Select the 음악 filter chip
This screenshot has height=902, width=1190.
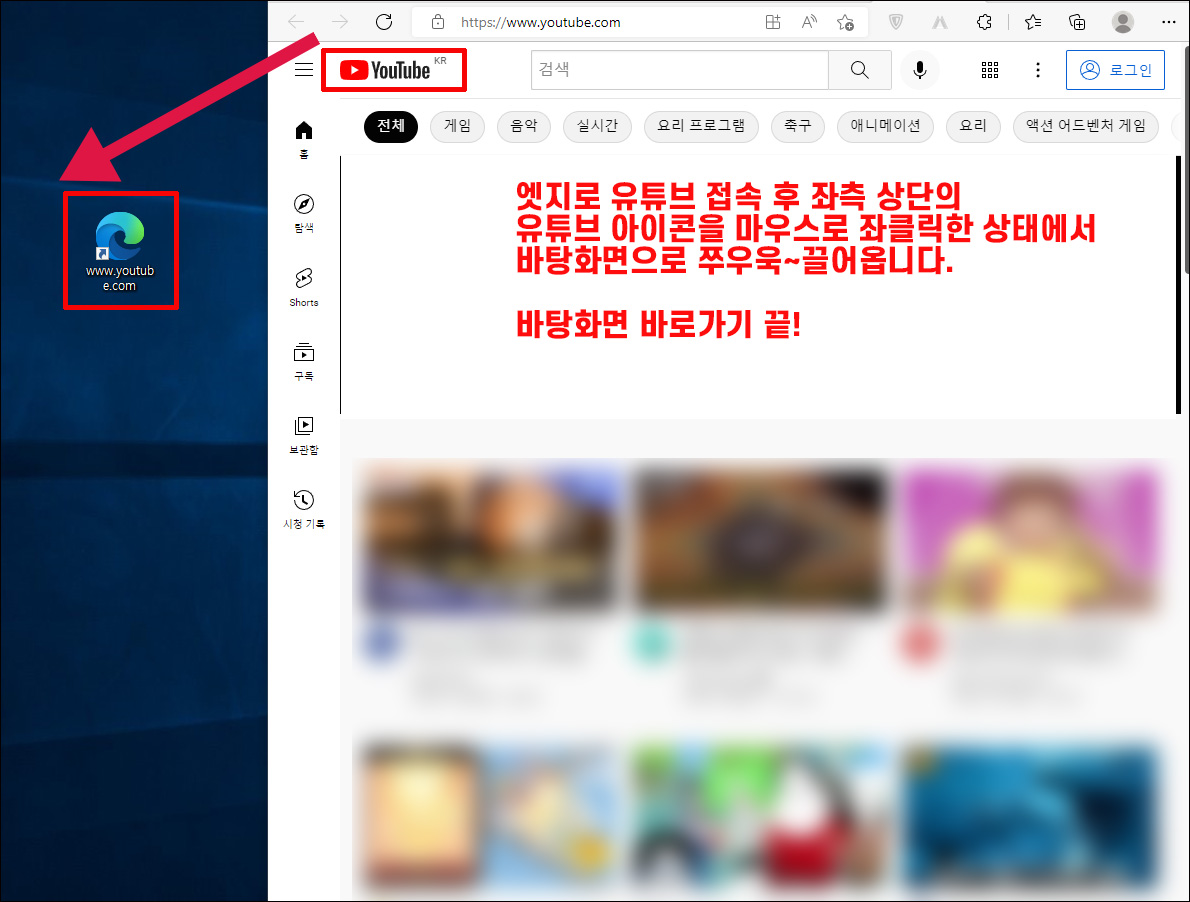tap(524, 126)
